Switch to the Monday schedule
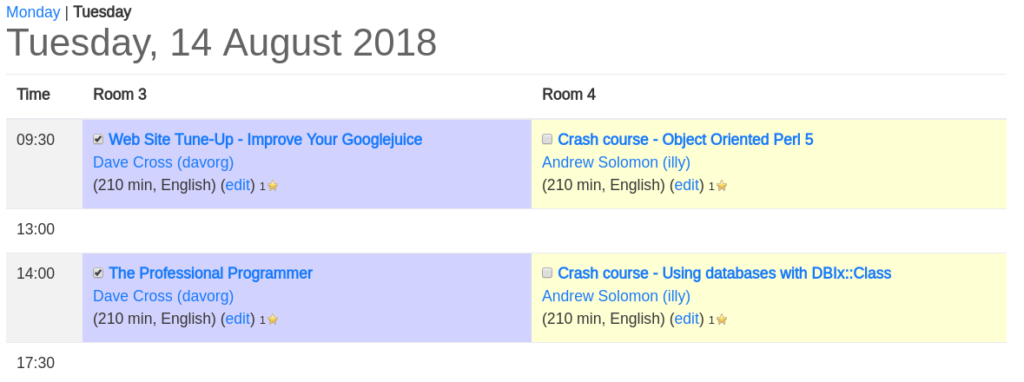Viewport: 1024px width, 382px height. coord(33,12)
